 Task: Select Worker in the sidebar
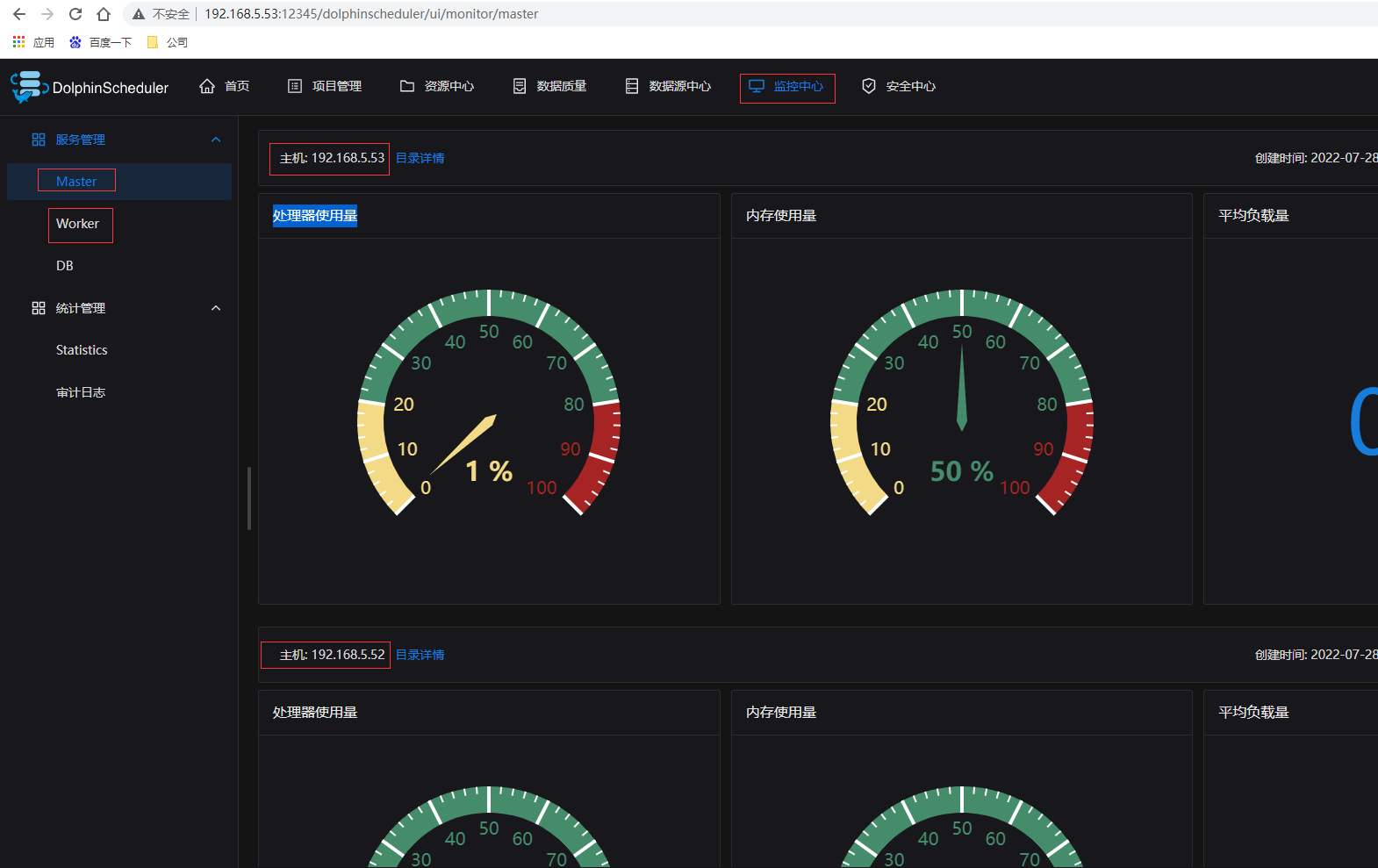pos(77,224)
